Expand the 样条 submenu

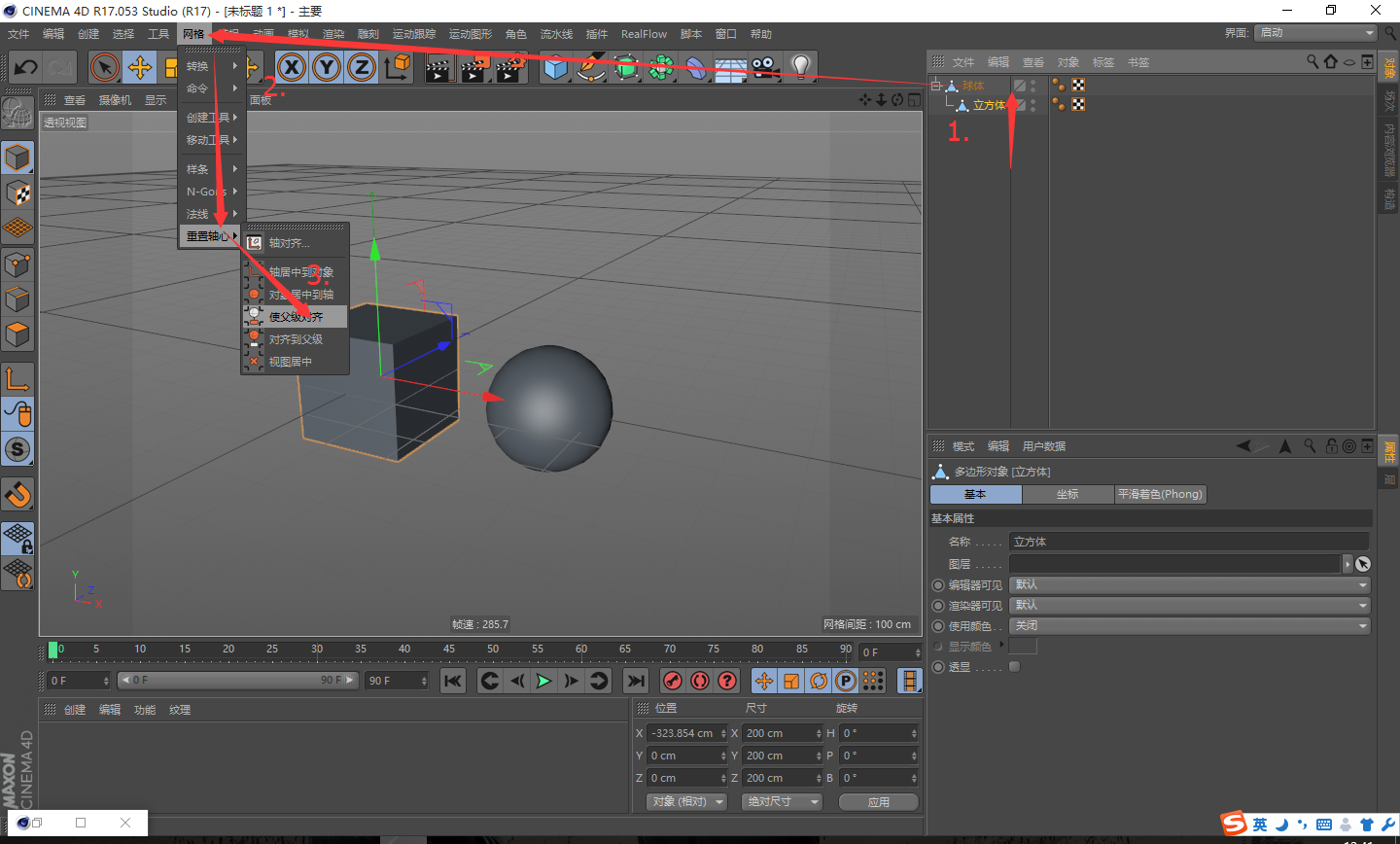coord(211,169)
